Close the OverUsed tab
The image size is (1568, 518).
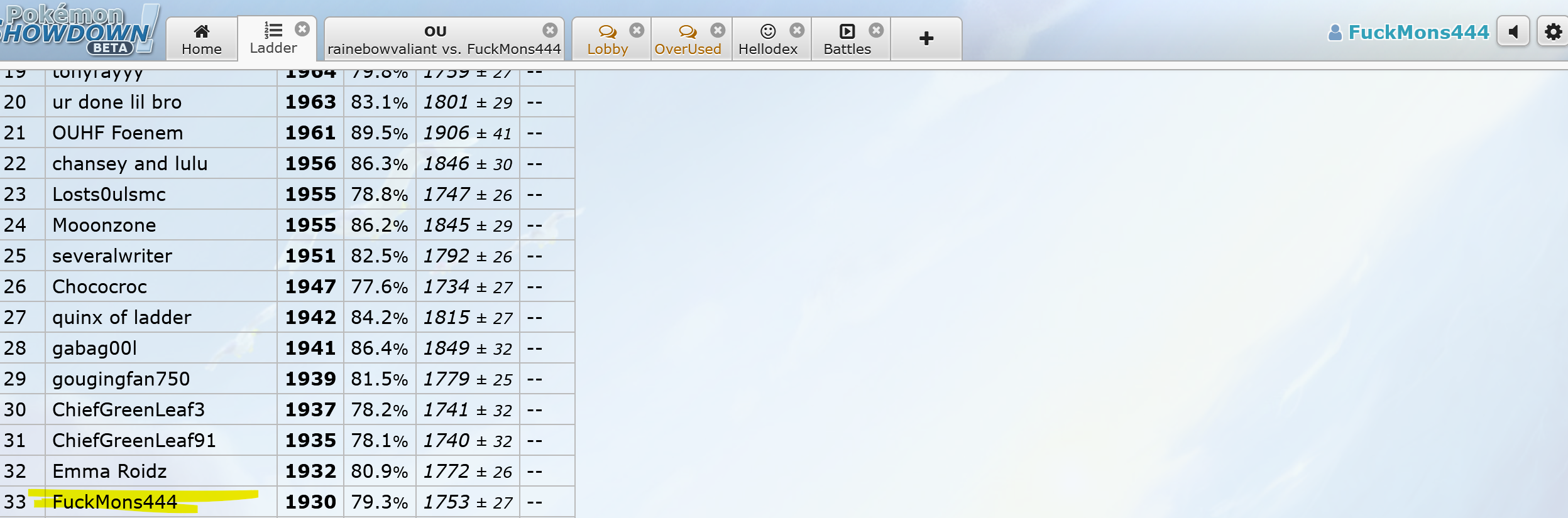[718, 30]
